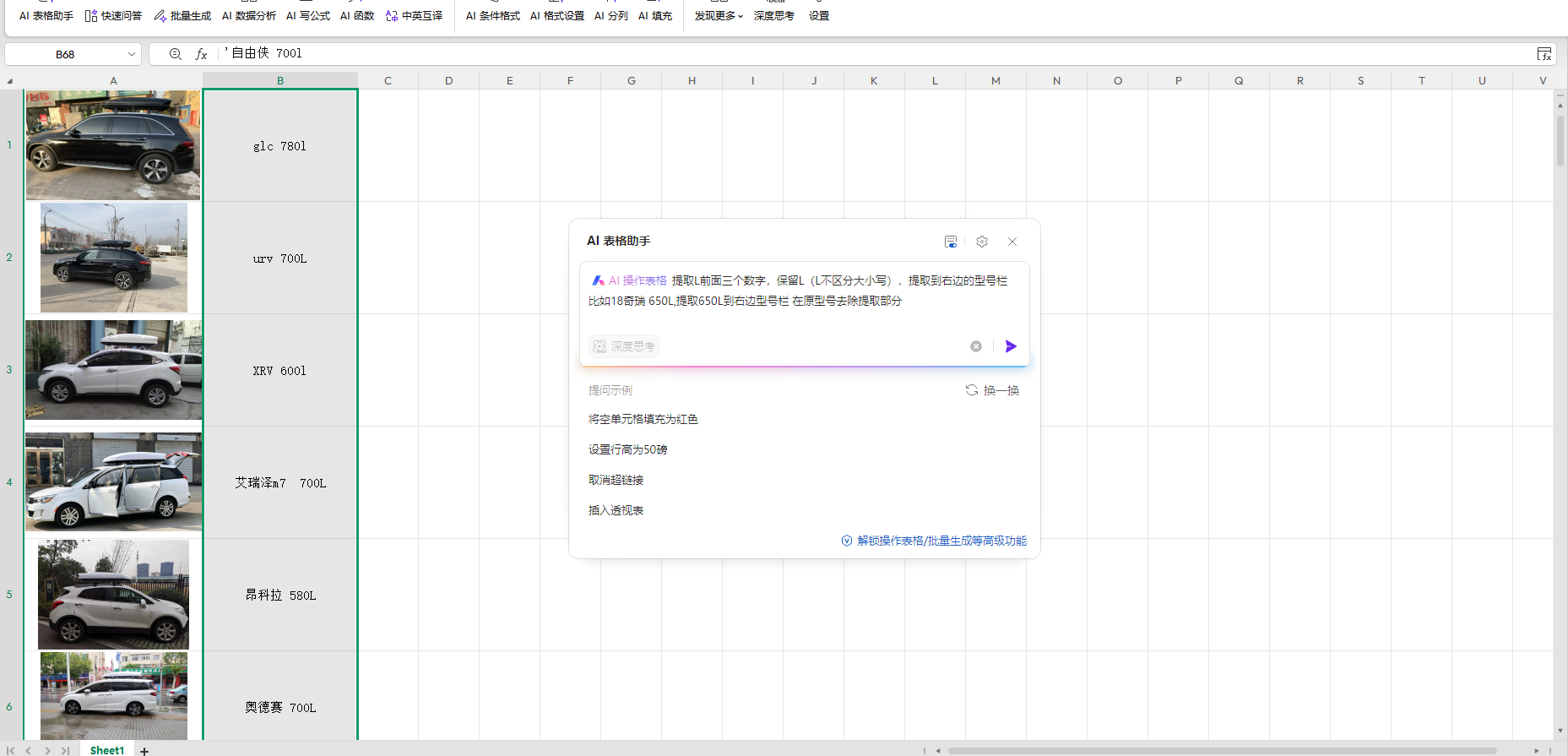Image resolution: width=1568 pixels, height=756 pixels.
Task: Send the prompt with the purple arrow
Action: [x=1011, y=346]
